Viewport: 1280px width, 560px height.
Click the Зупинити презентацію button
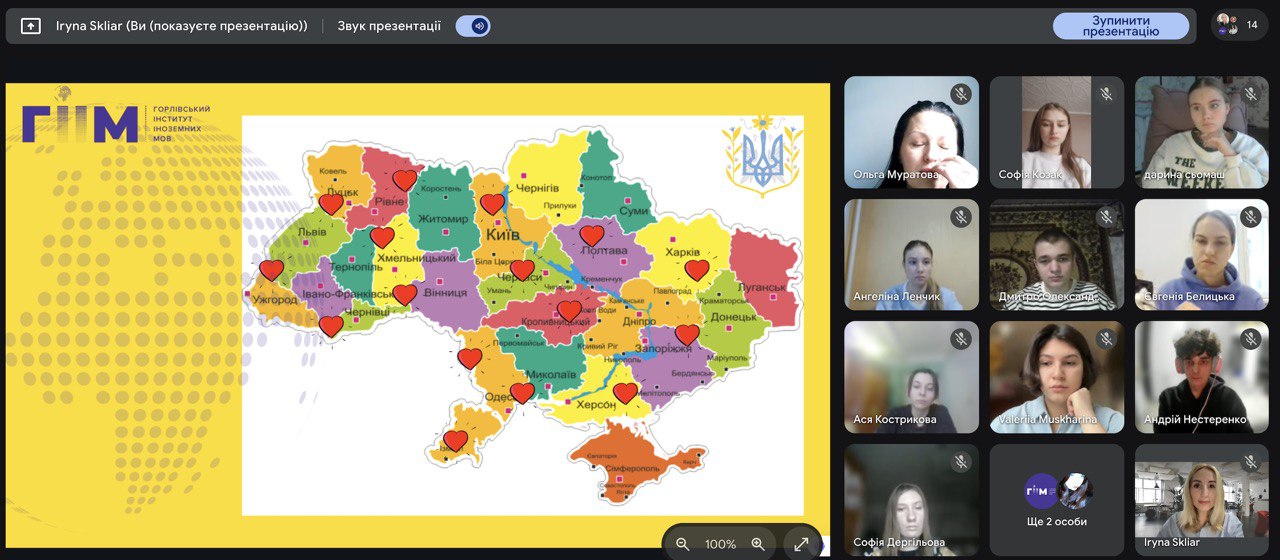click(x=1120, y=26)
